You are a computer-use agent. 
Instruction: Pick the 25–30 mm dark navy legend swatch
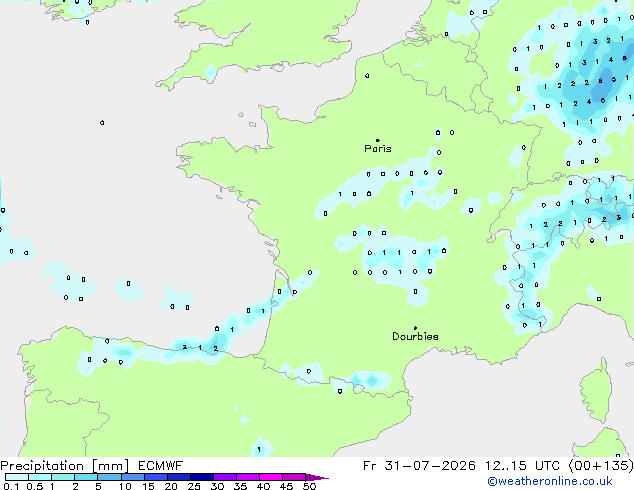[x=202, y=477]
